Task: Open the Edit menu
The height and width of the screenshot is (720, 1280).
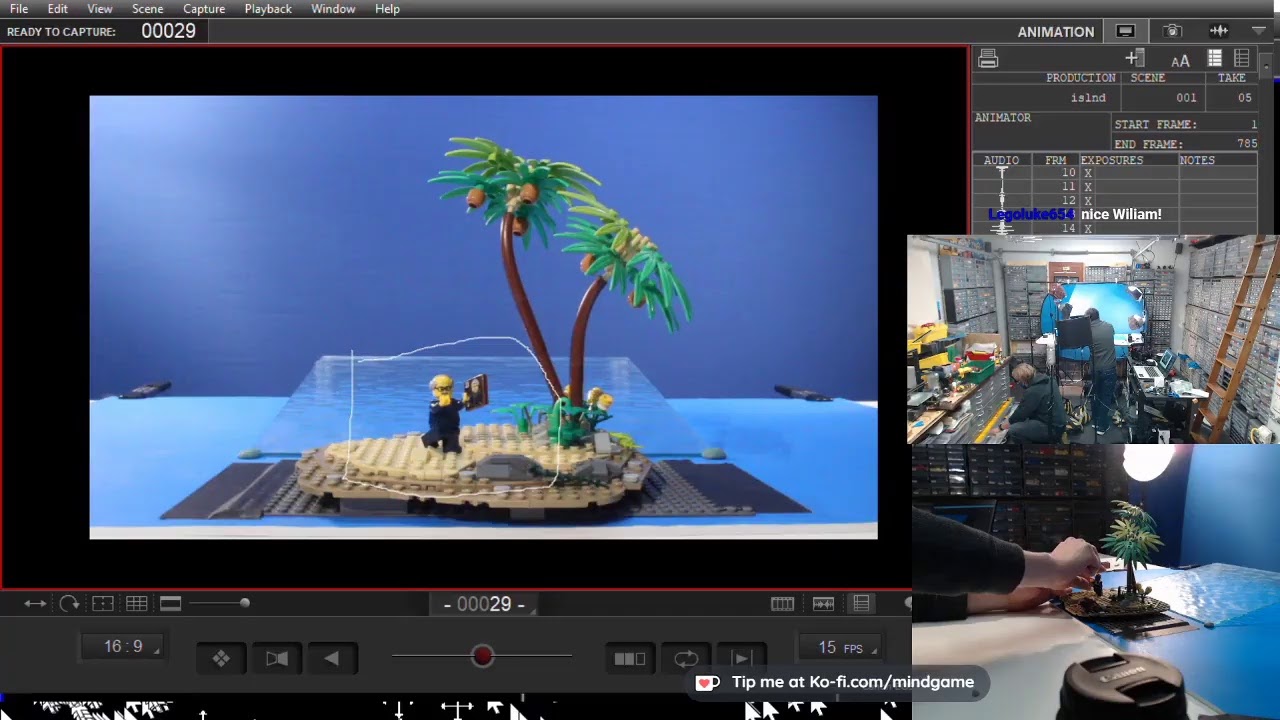Action: (x=58, y=9)
